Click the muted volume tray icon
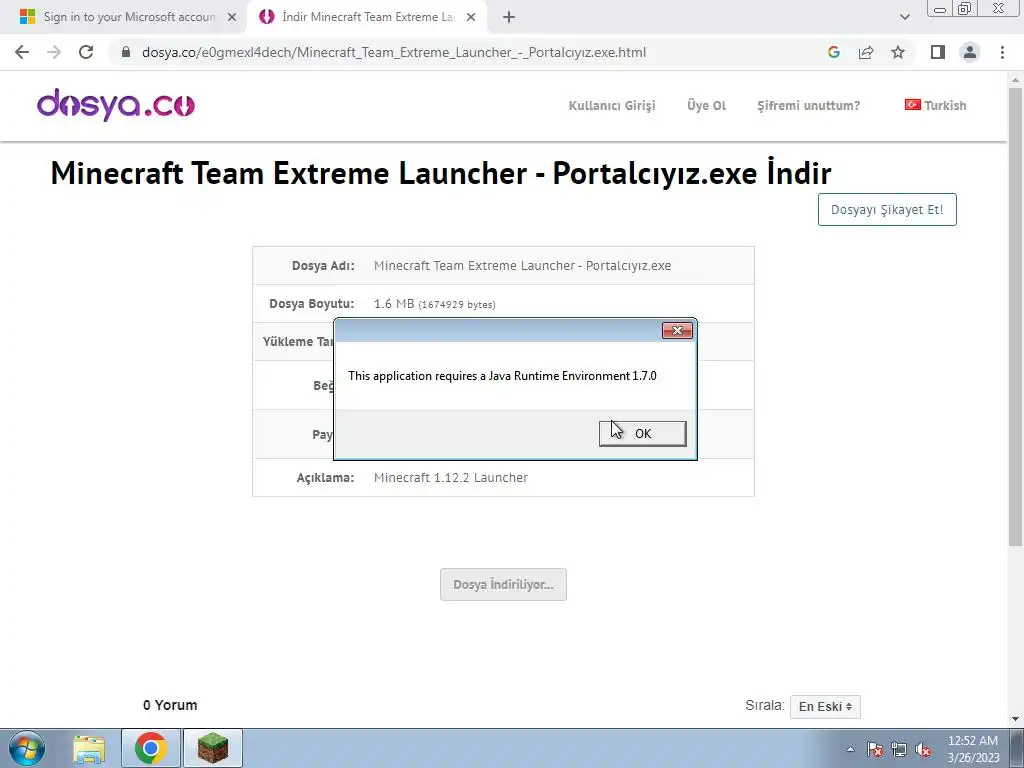The image size is (1024, 768). (x=923, y=749)
